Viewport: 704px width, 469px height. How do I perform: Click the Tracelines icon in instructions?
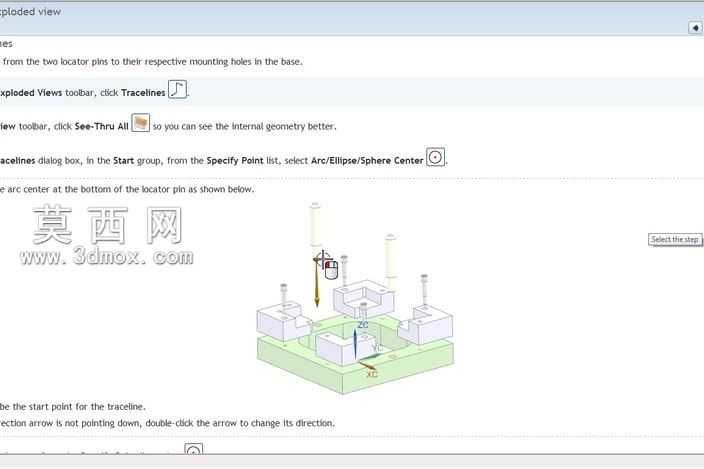tap(177, 89)
